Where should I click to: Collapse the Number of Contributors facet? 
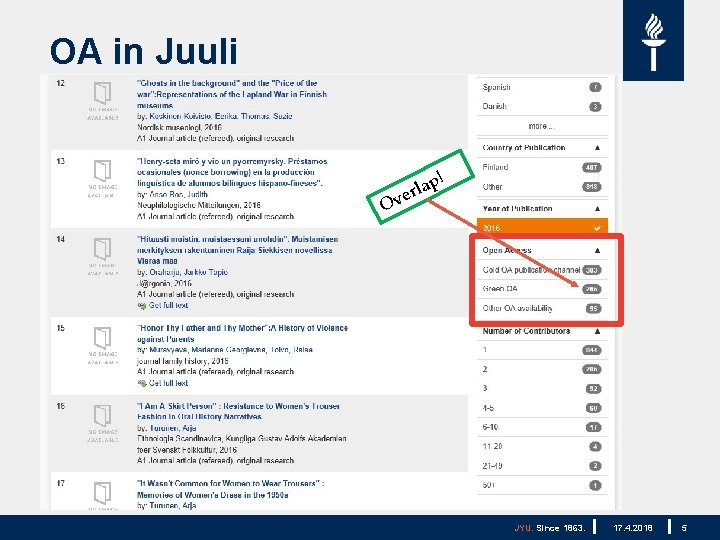[597, 331]
